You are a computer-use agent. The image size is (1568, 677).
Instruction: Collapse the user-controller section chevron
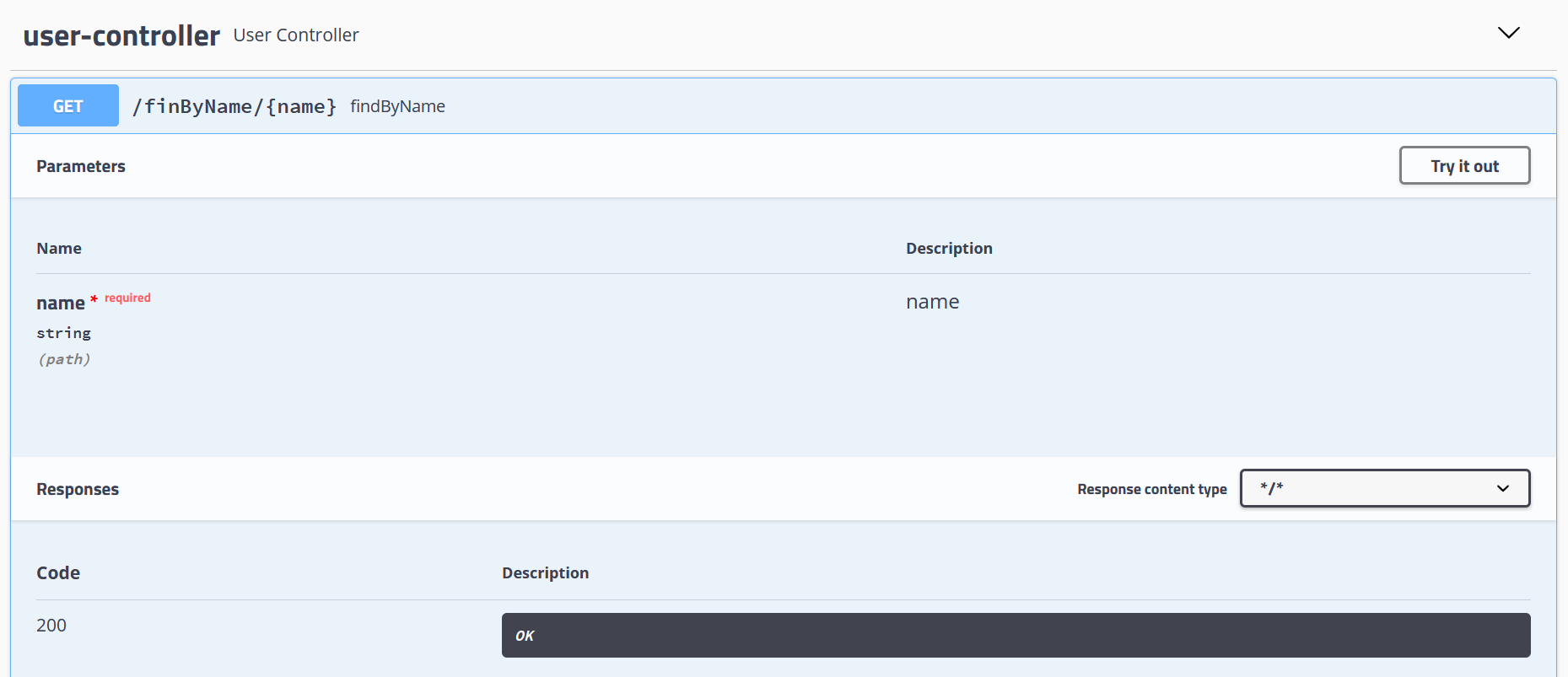[1508, 33]
